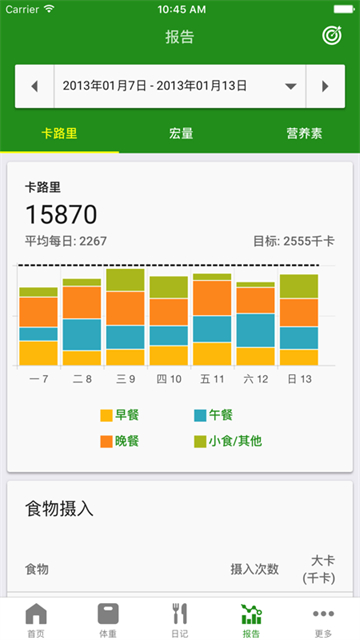Click the 平均每日: 2267 text

point(66,241)
